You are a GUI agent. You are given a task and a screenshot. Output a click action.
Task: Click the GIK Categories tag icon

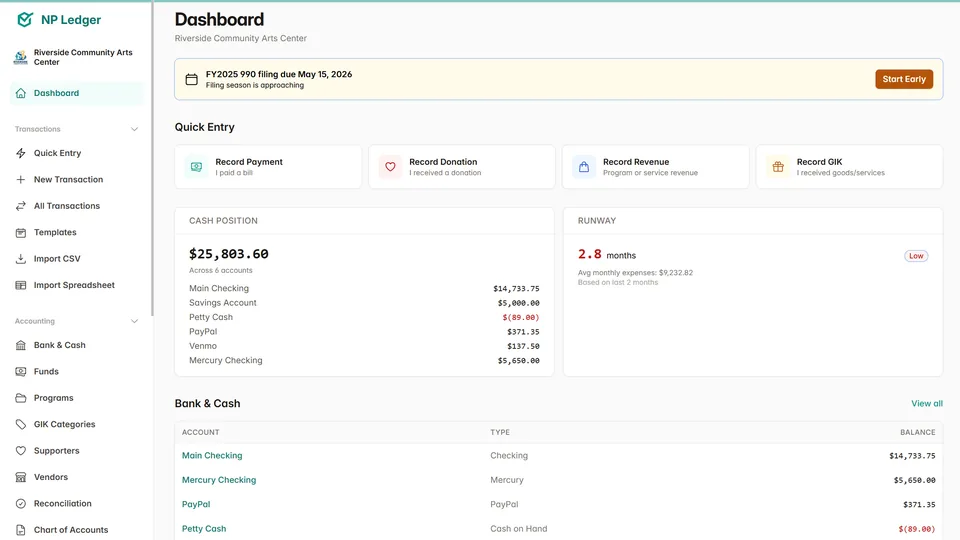point(21,424)
